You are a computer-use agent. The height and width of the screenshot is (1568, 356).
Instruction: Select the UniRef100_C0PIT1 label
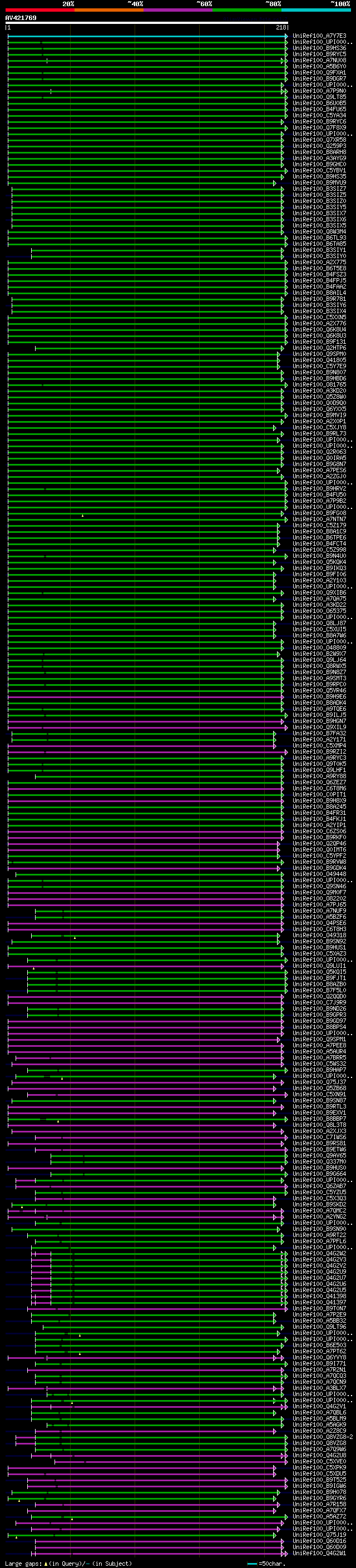pyautogui.click(x=319, y=794)
